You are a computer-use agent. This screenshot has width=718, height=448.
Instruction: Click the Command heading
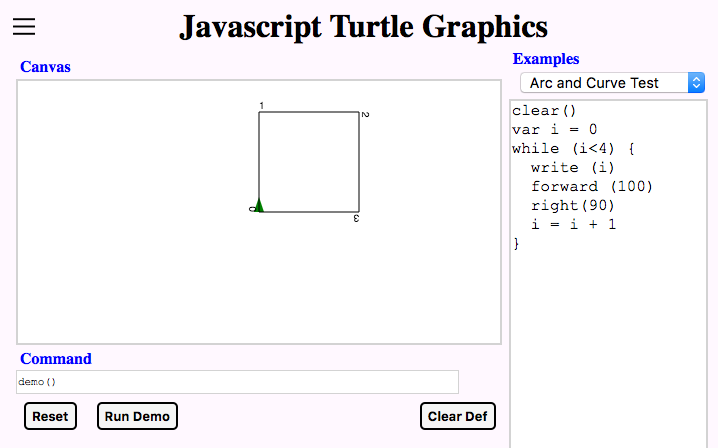[x=56, y=359]
